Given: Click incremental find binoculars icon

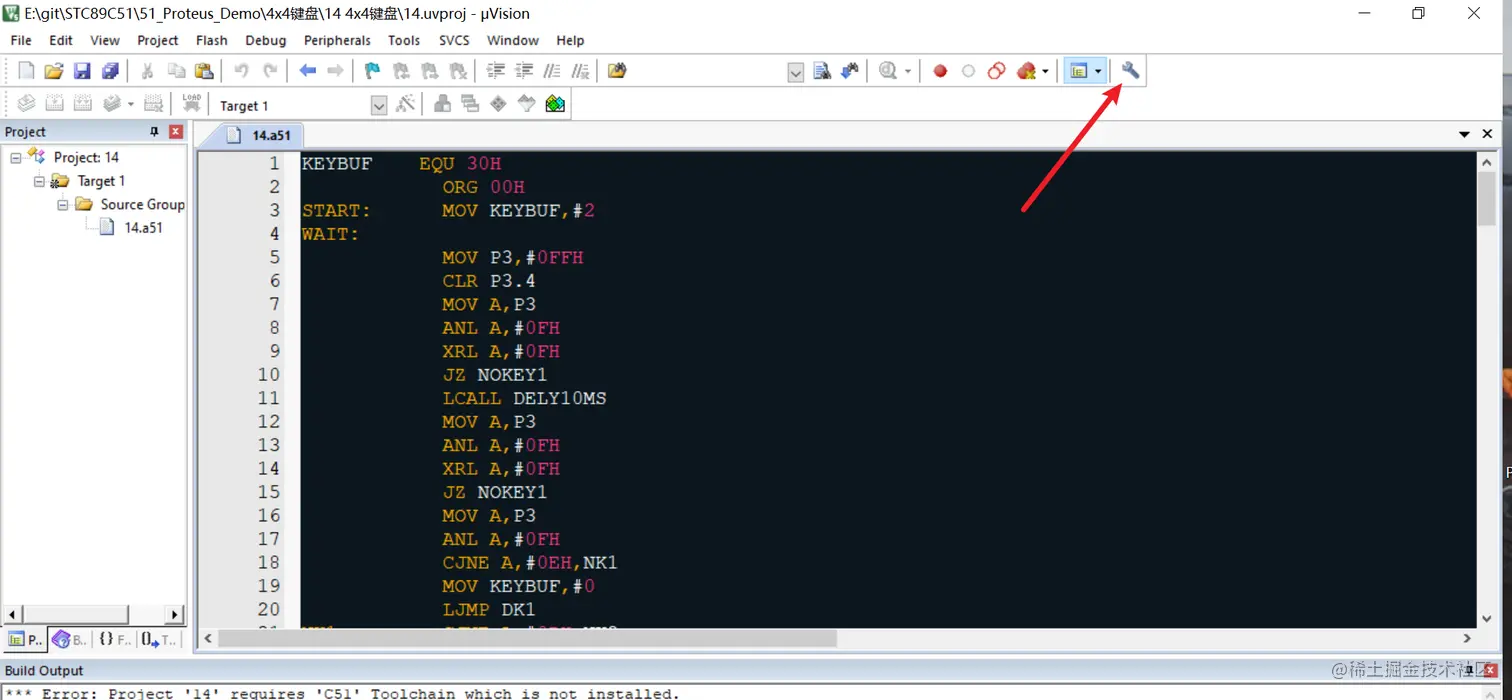Looking at the screenshot, I should 850,71.
